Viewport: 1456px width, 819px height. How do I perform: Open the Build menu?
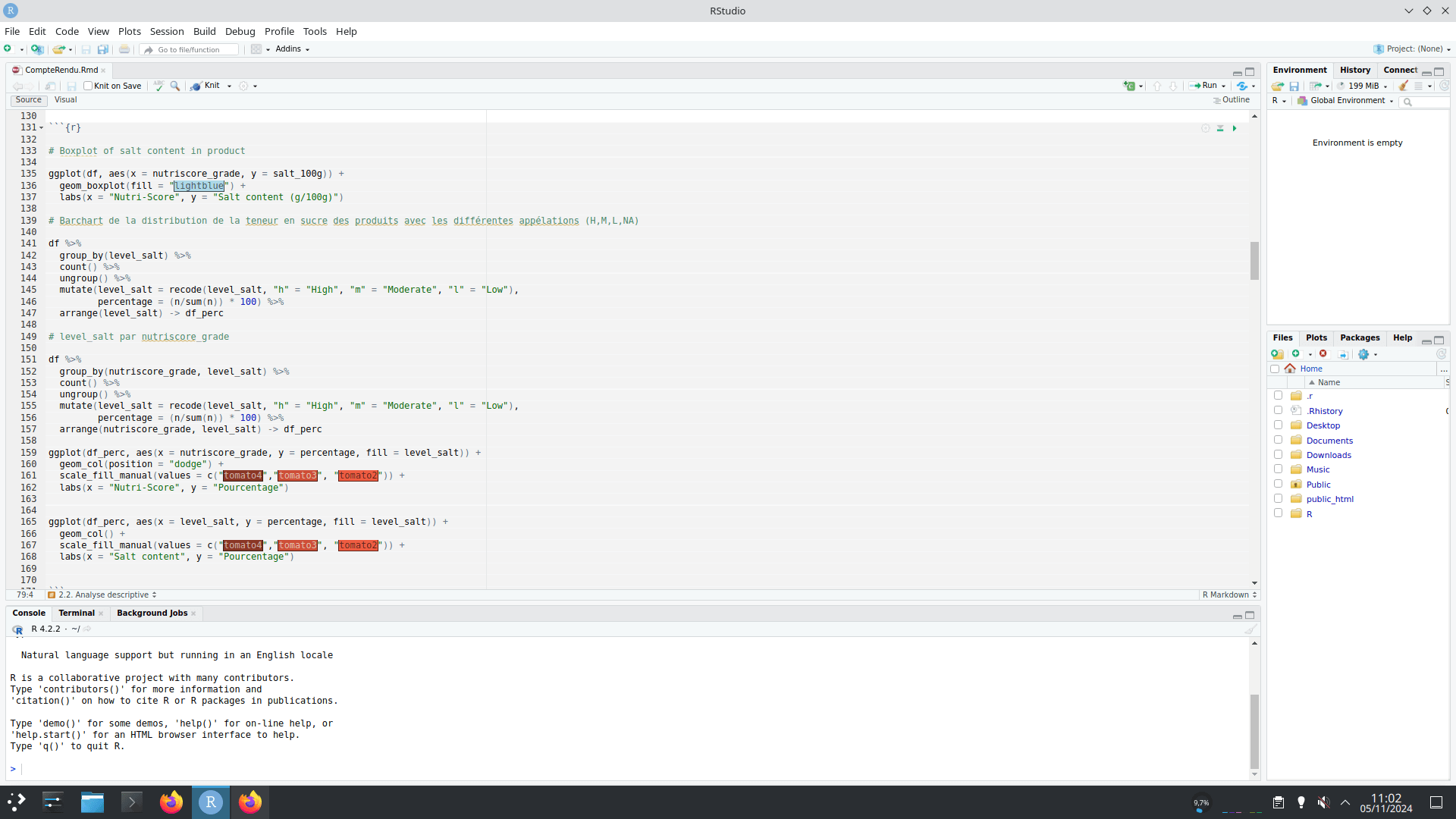205,31
